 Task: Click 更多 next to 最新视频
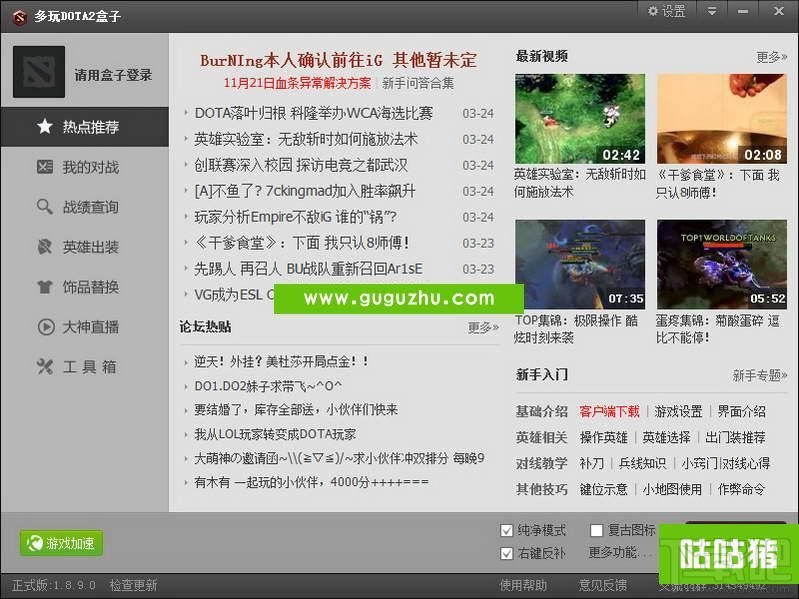click(x=771, y=57)
